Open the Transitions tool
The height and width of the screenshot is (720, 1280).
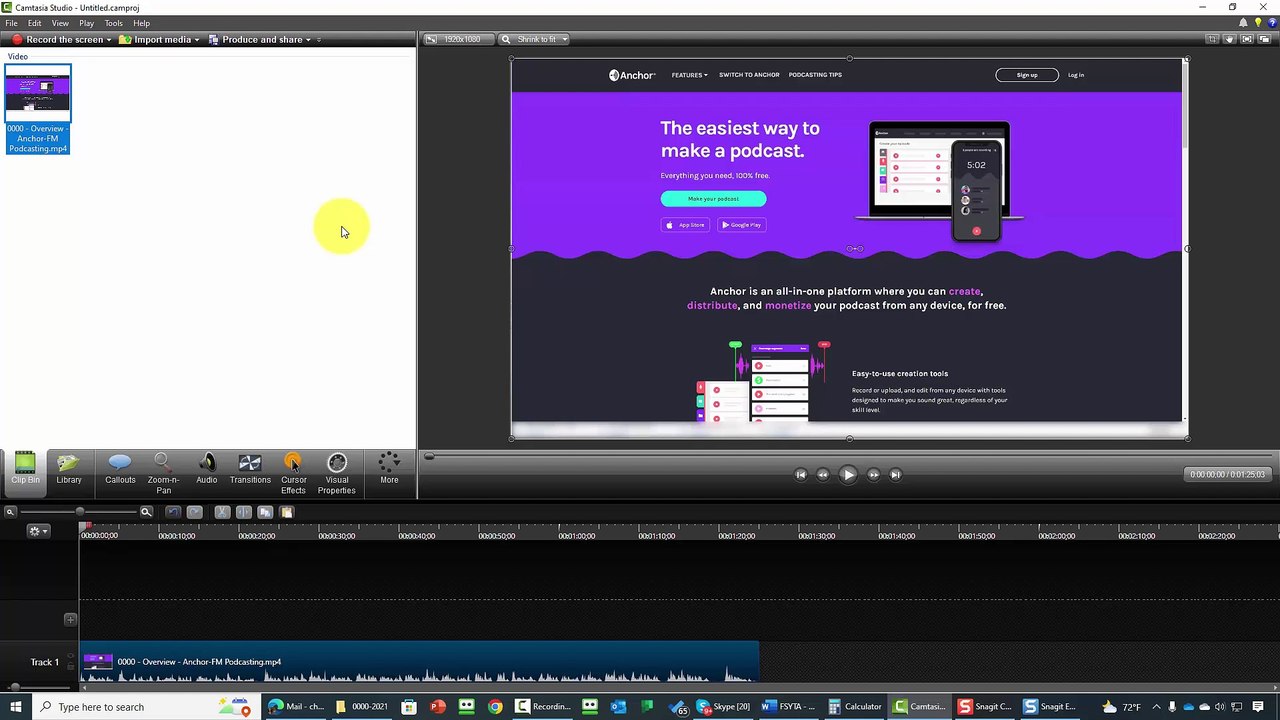coord(250,470)
